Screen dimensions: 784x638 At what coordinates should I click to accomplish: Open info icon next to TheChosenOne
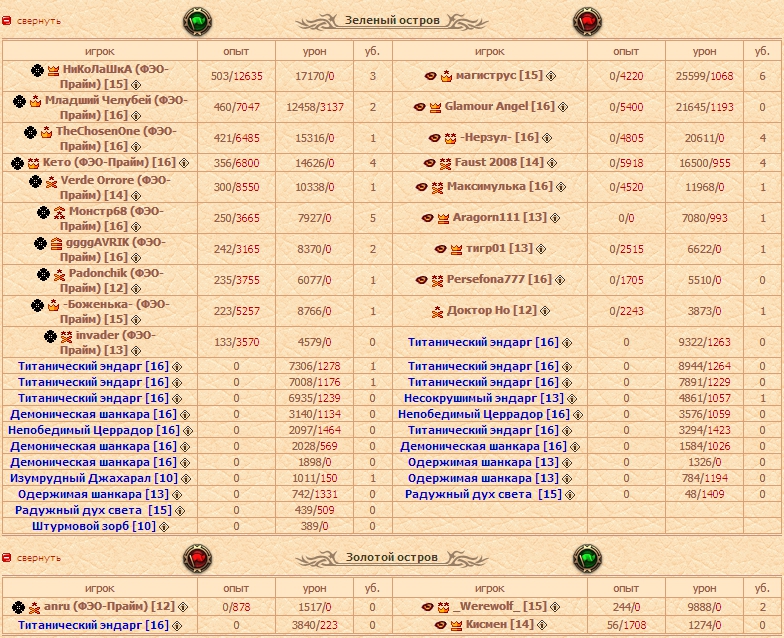tap(136, 146)
